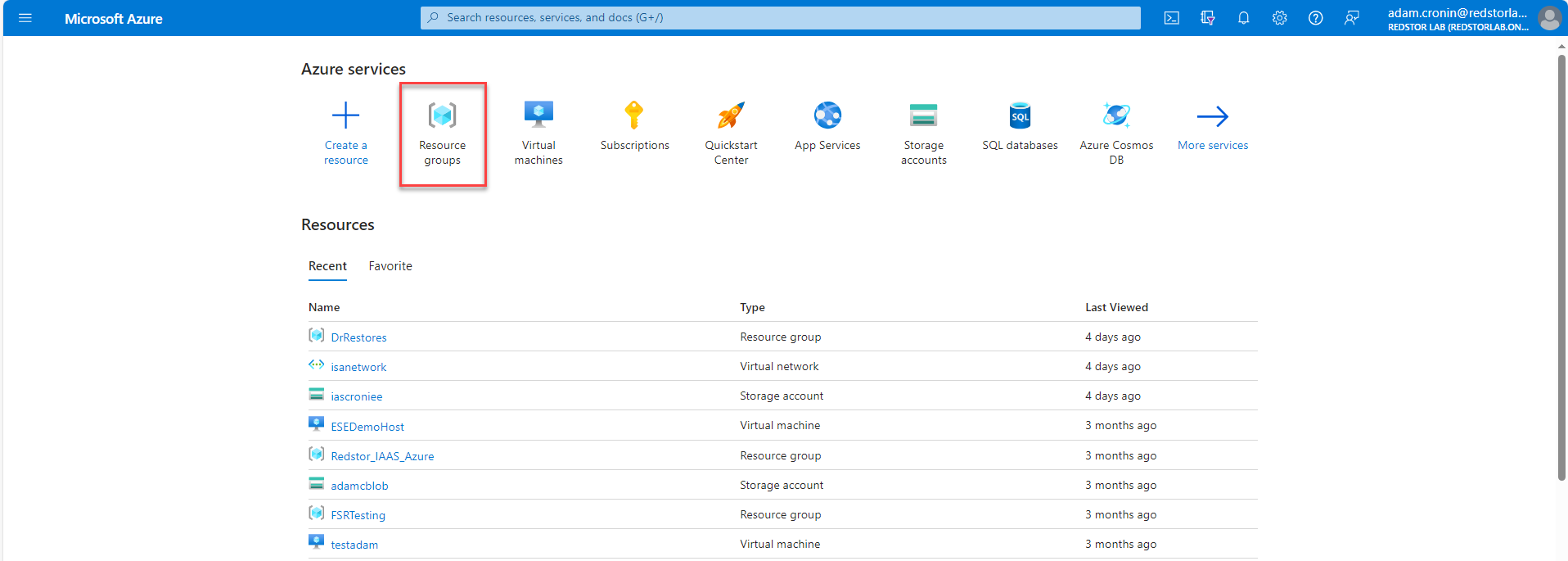The height and width of the screenshot is (561, 1568).
Task: Open SQL databases service icon
Action: 1020,115
